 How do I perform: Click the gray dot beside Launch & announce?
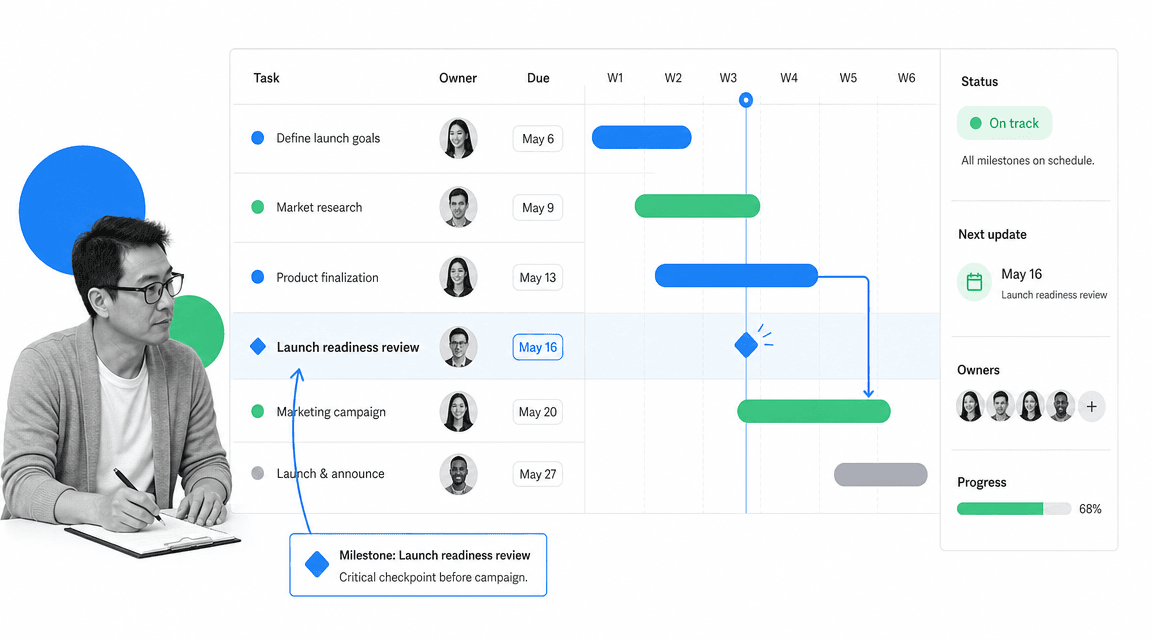(x=258, y=473)
